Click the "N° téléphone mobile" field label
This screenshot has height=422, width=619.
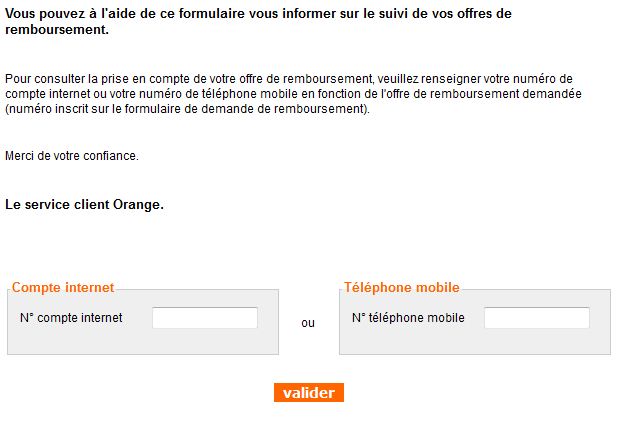pyautogui.click(x=408, y=318)
